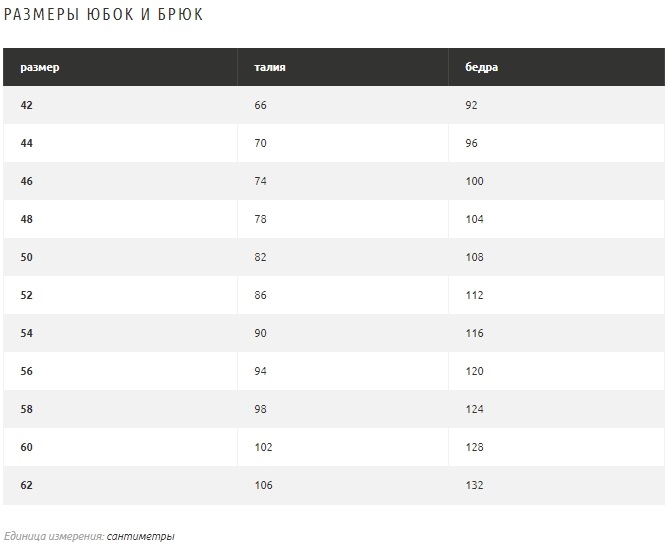Click size 46 in размер column
Screen dimensions: 668x548
[26, 181]
